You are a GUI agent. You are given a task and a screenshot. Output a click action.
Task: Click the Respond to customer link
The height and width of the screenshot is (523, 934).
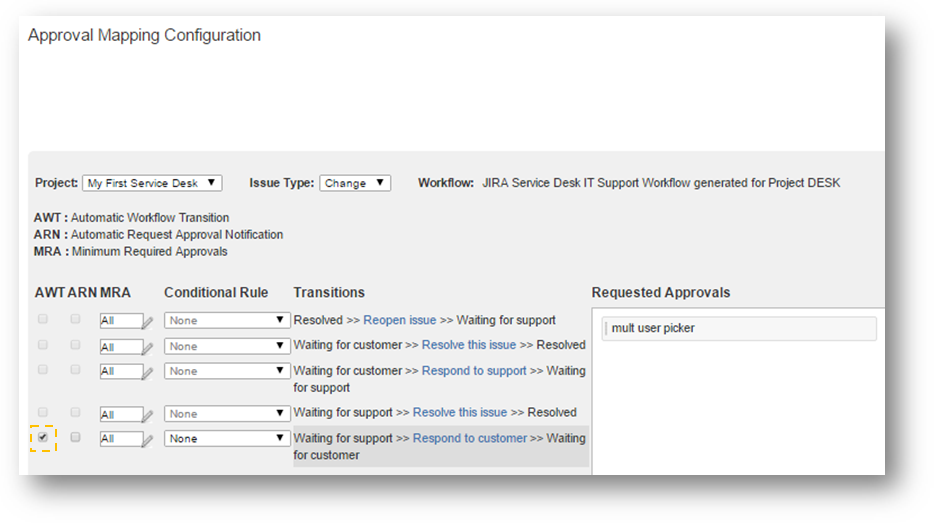click(469, 438)
